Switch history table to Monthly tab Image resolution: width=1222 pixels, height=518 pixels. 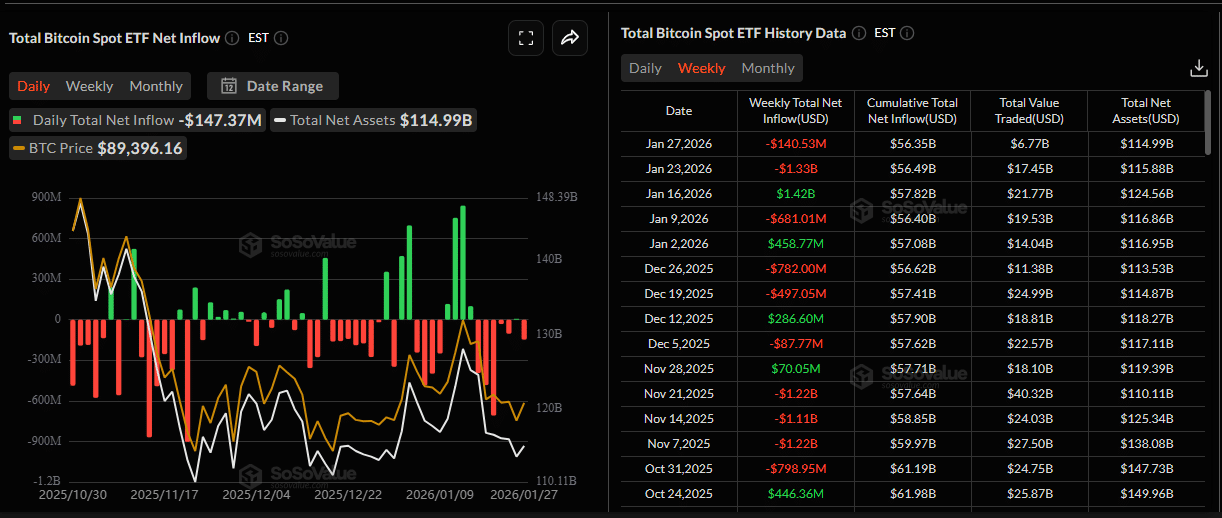pyautogui.click(x=768, y=68)
